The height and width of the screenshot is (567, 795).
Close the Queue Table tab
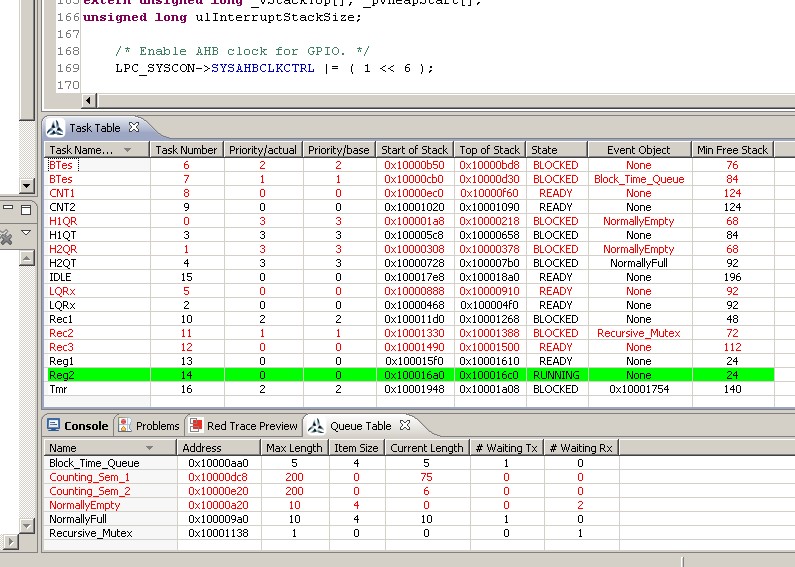(405, 425)
